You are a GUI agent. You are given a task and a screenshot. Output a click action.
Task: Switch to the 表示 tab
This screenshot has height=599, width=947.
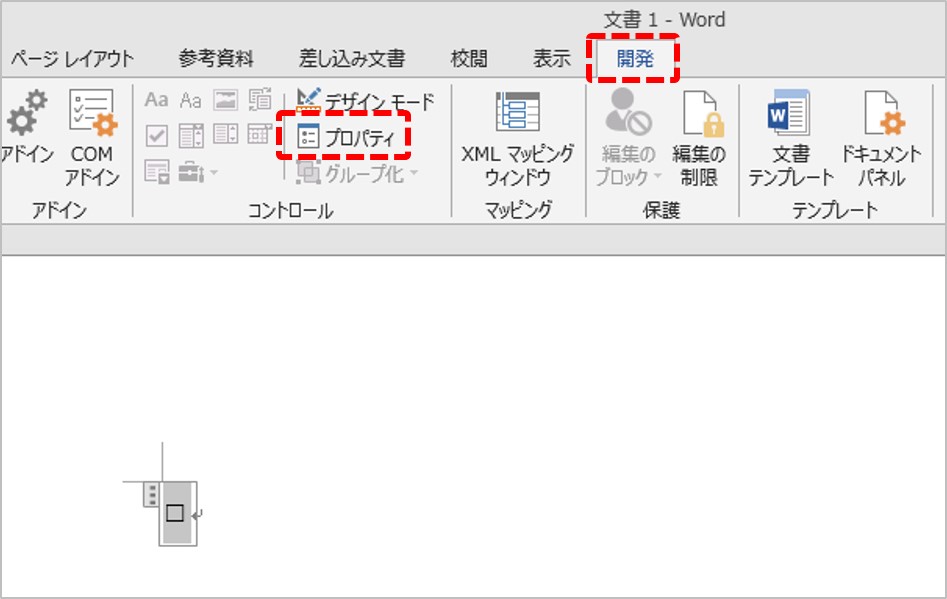coord(551,59)
